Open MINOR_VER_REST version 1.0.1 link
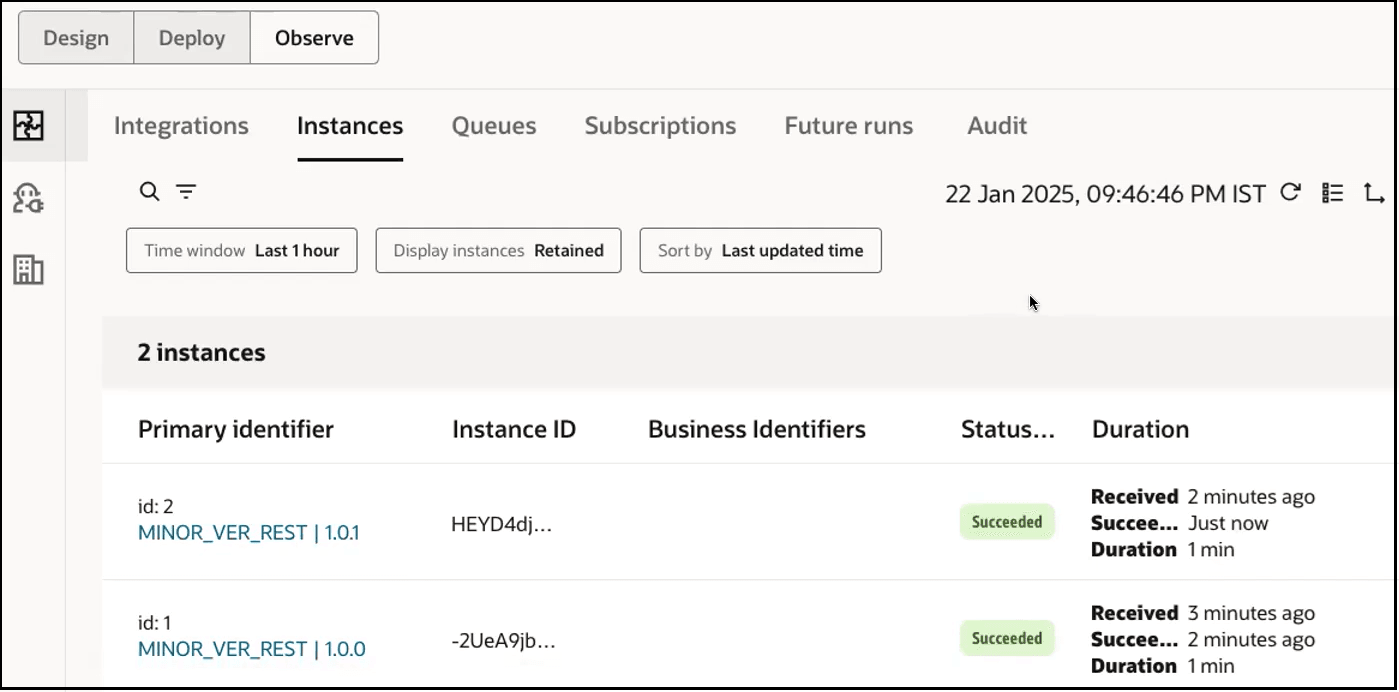The image size is (1399, 692). [248, 533]
